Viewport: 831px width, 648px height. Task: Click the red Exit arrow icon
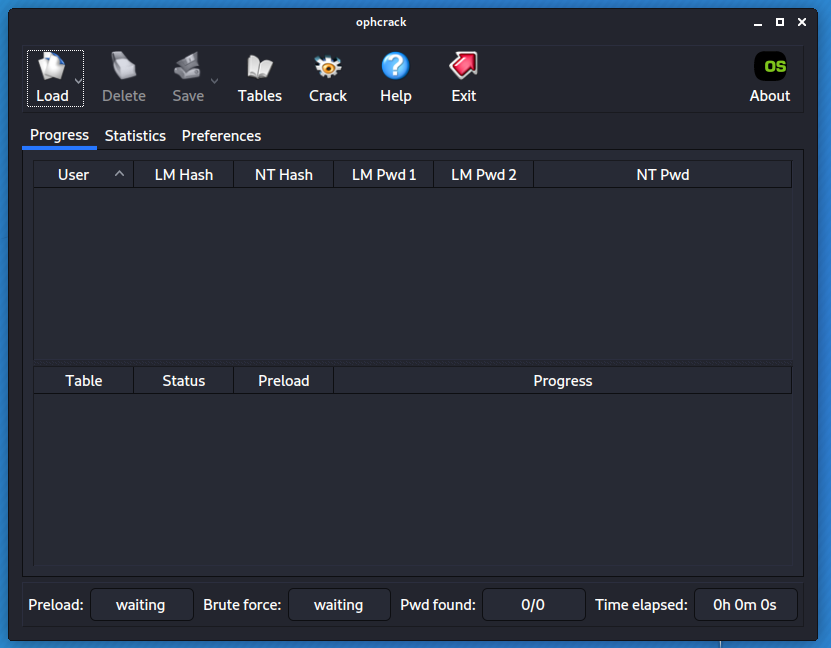[463, 68]
